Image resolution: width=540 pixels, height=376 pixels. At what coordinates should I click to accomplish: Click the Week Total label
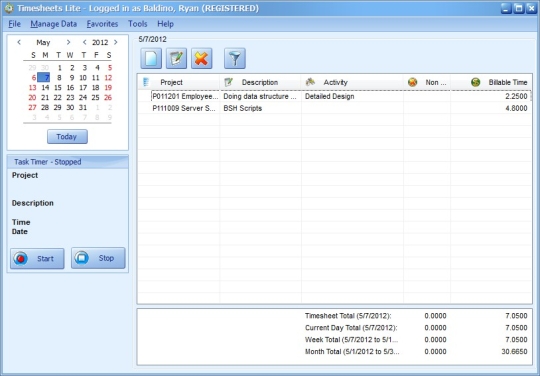[x=351, y=340]
